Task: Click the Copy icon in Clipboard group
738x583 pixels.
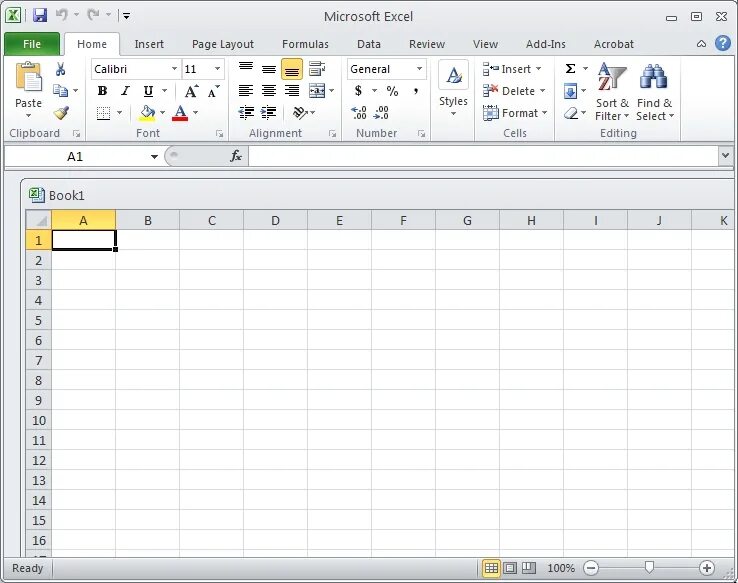Action: point(60,90)
